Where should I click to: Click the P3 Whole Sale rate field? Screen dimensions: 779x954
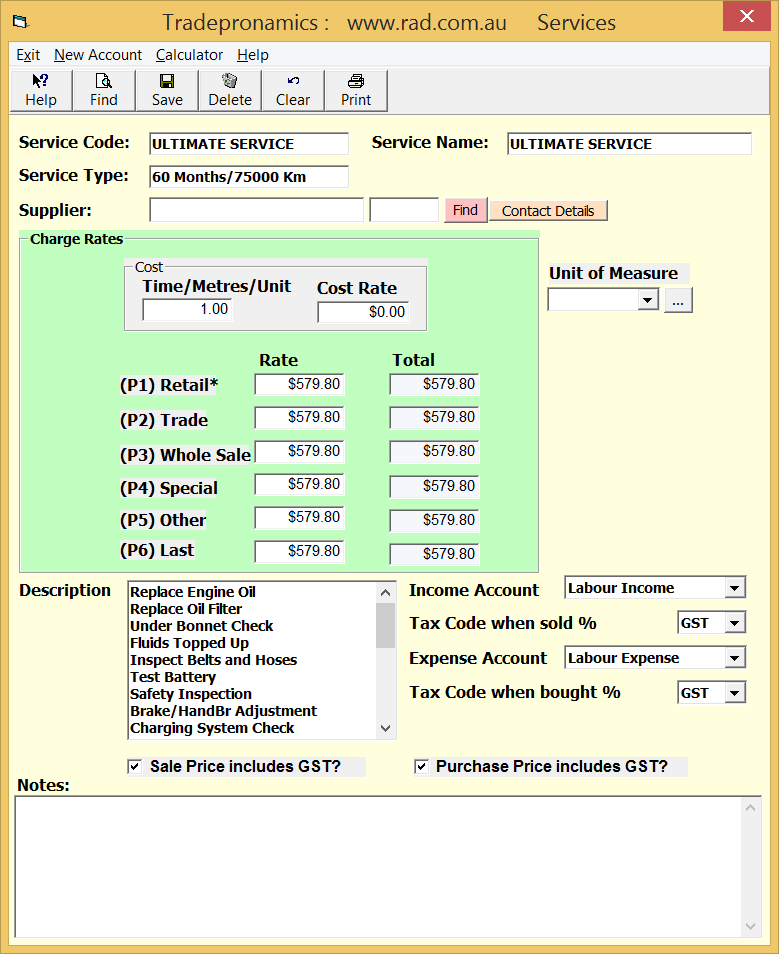(299, 451)
